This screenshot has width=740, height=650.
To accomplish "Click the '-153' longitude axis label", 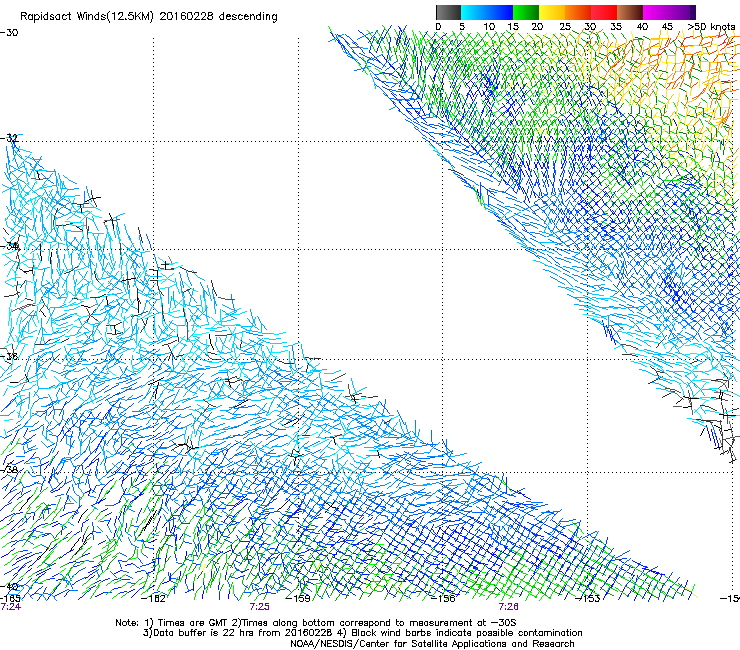I will click(x=587, y=599).
